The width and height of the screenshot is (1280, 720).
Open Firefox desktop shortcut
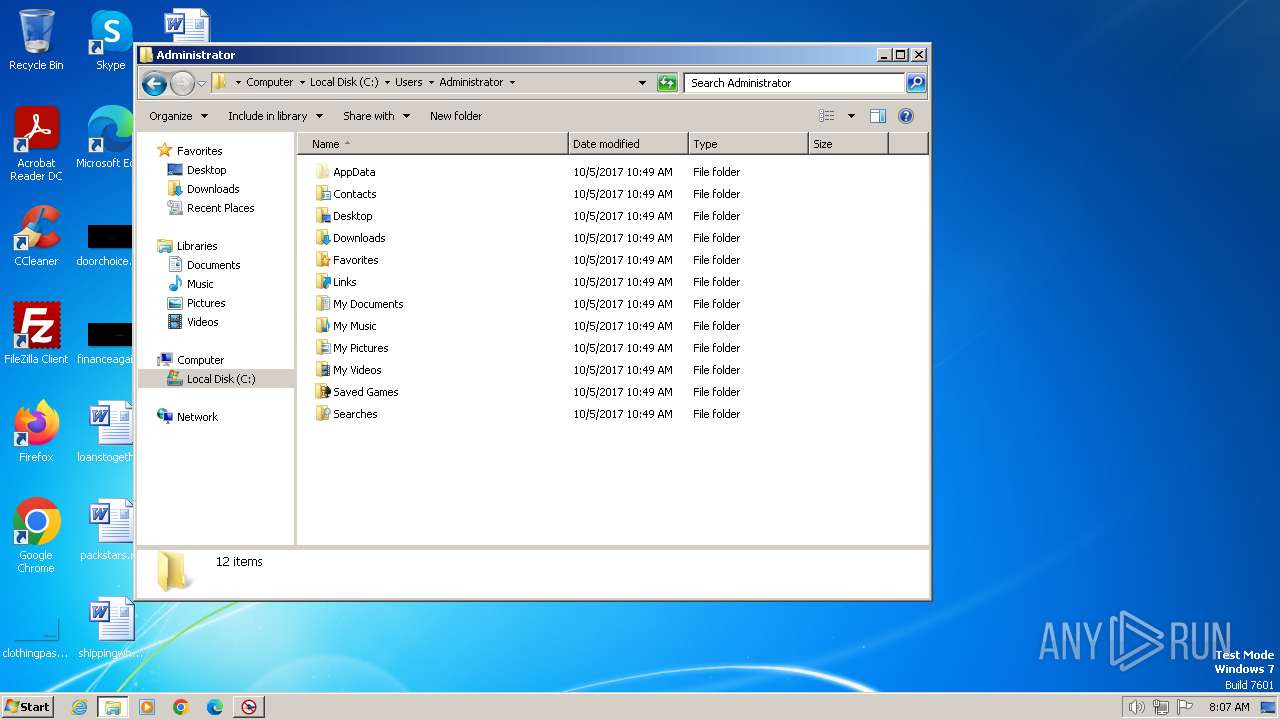[36, 431]
